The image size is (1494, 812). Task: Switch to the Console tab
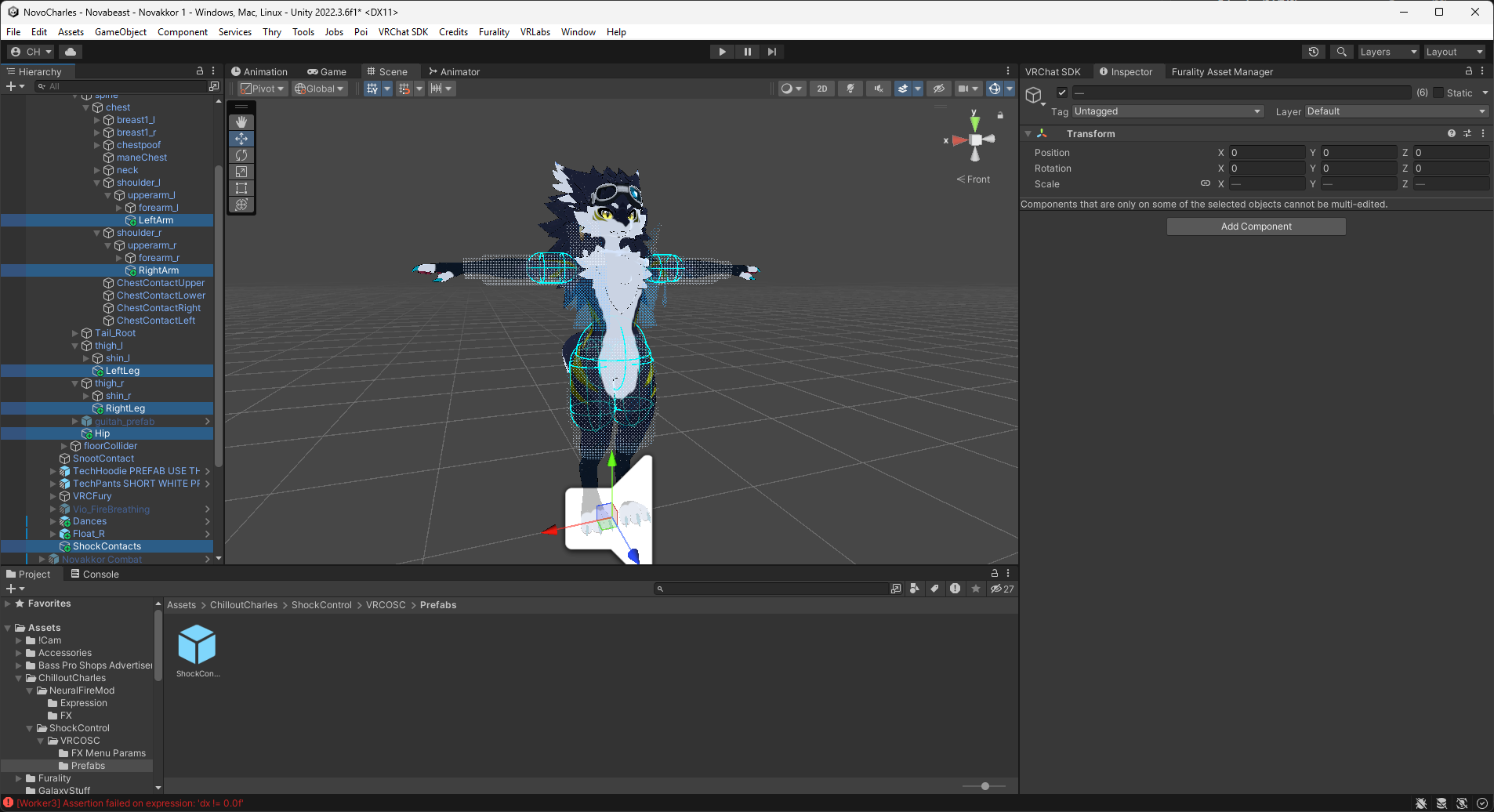(x=95, y=575)
